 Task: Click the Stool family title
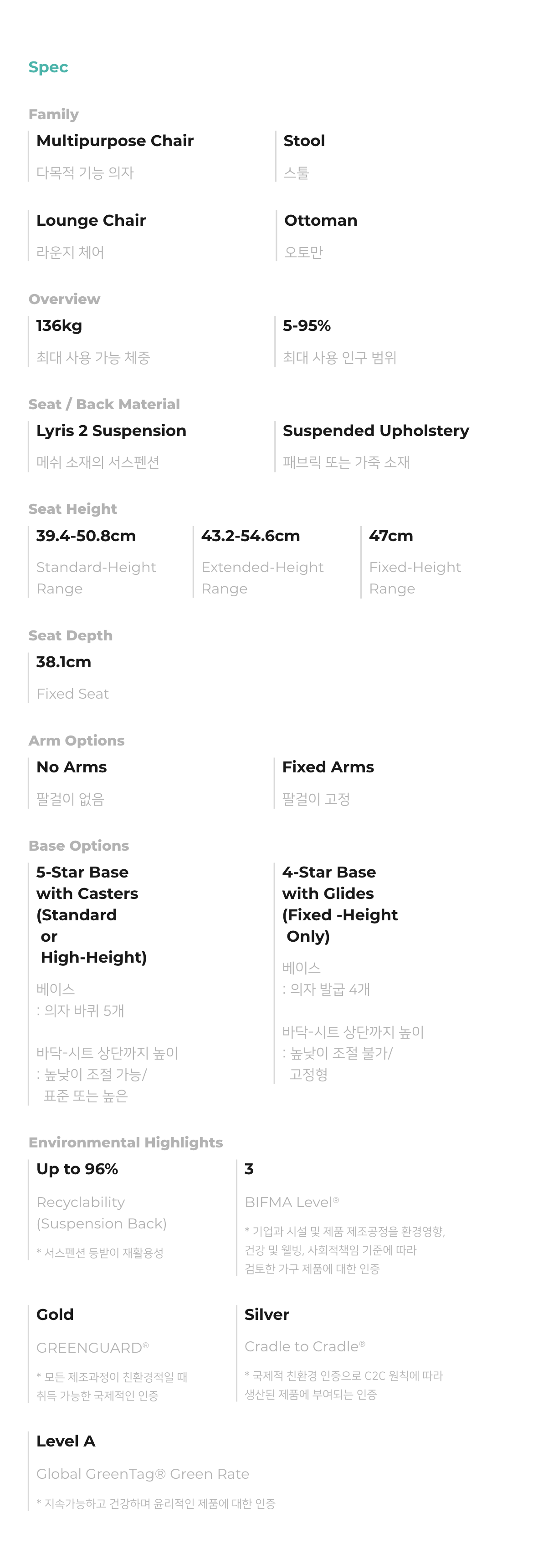click(304, 141)
